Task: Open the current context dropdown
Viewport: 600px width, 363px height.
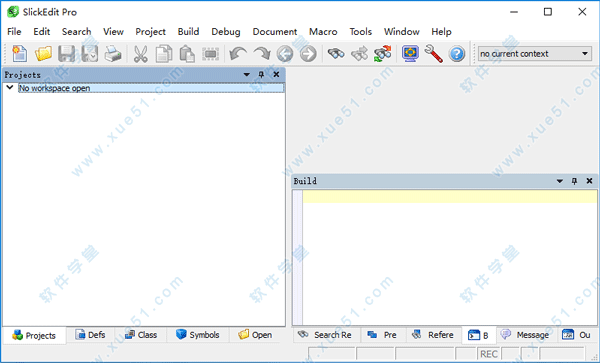Action: pos(535,54)
